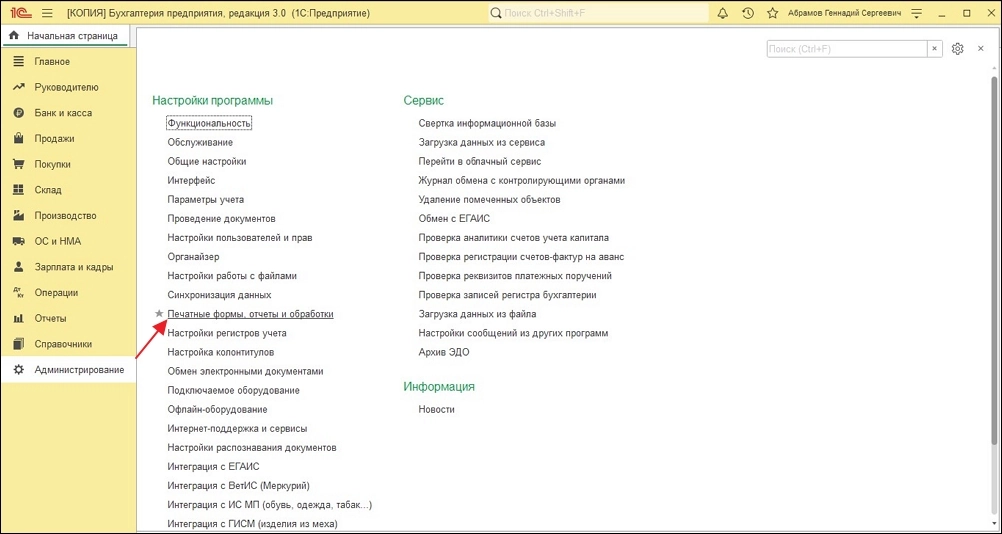The width and height of the screenshot is (1002, 534).
Task: Open the hamburger main menu icon
Action: 47,13
